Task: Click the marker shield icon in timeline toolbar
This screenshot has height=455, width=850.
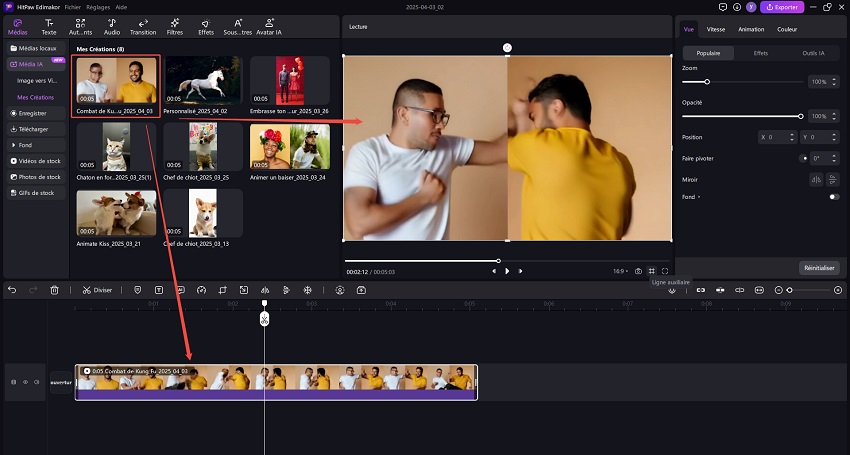Action: tap(138, 290)
